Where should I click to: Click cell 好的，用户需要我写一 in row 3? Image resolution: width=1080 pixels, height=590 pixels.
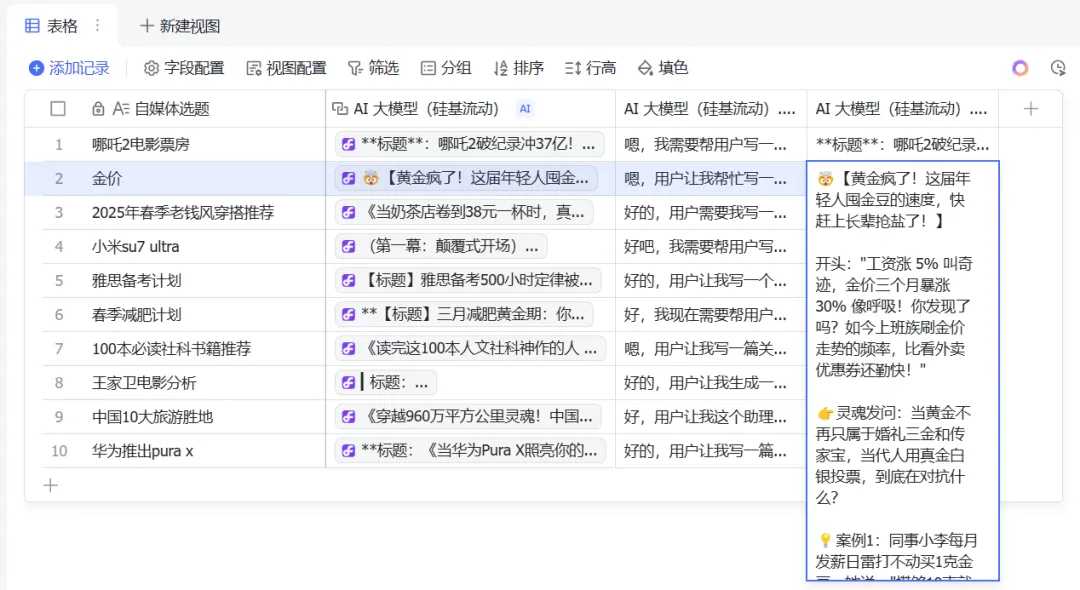click(x=711, y=213)
